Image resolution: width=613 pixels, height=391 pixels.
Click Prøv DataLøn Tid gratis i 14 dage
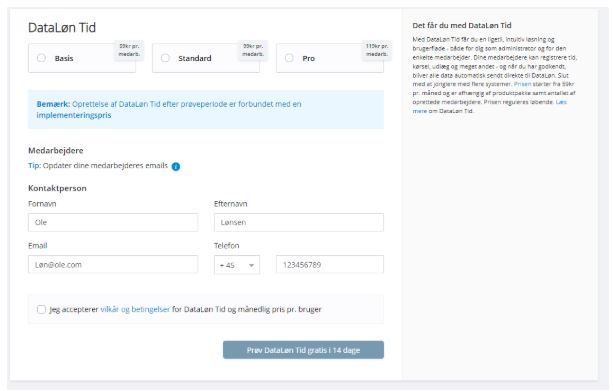(303, 350)
